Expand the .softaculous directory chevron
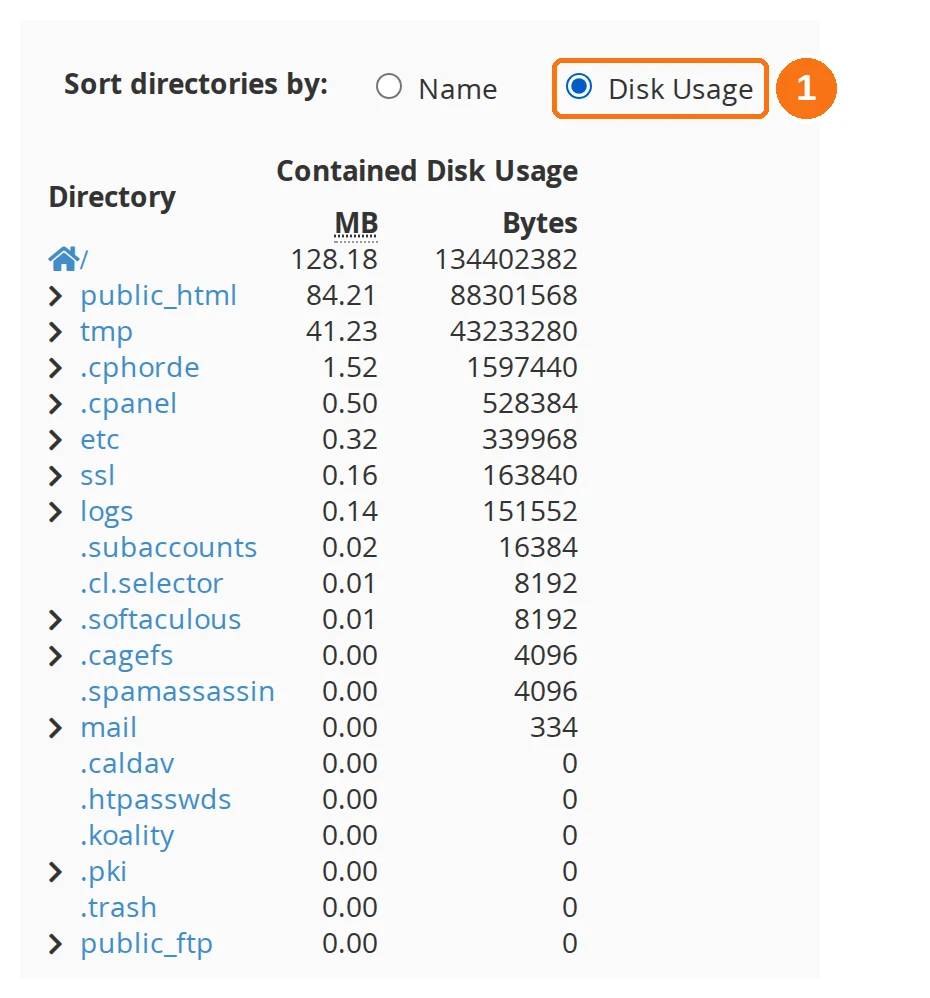 [55, 619]
